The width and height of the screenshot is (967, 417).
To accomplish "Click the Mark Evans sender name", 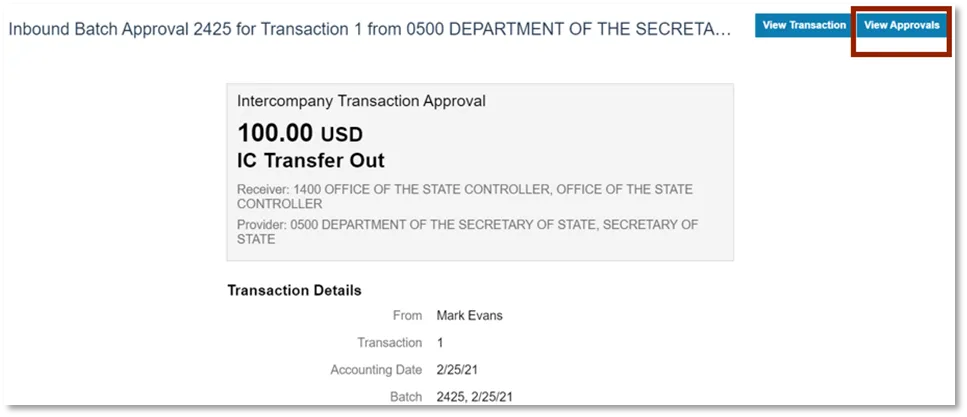I will (469, 316).
